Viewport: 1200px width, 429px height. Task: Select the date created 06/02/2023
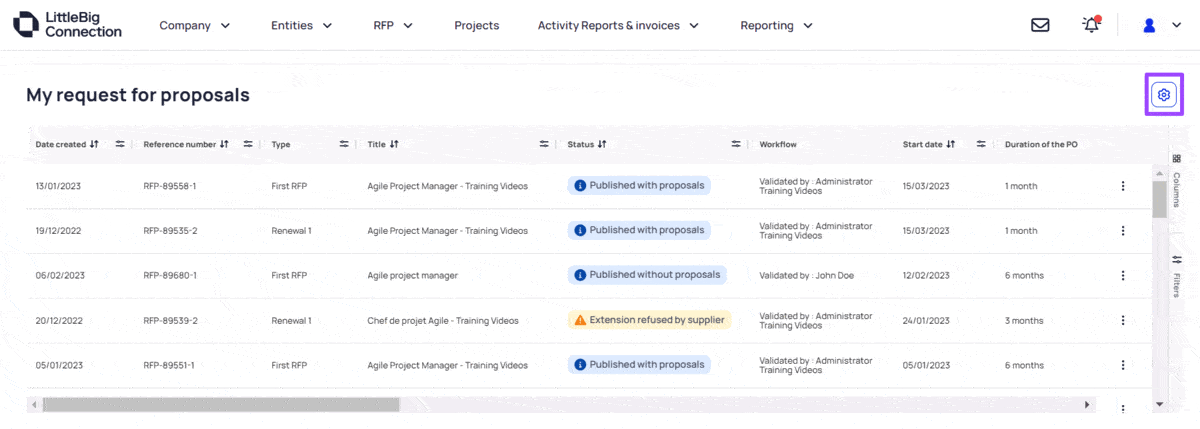coord(60,275)
